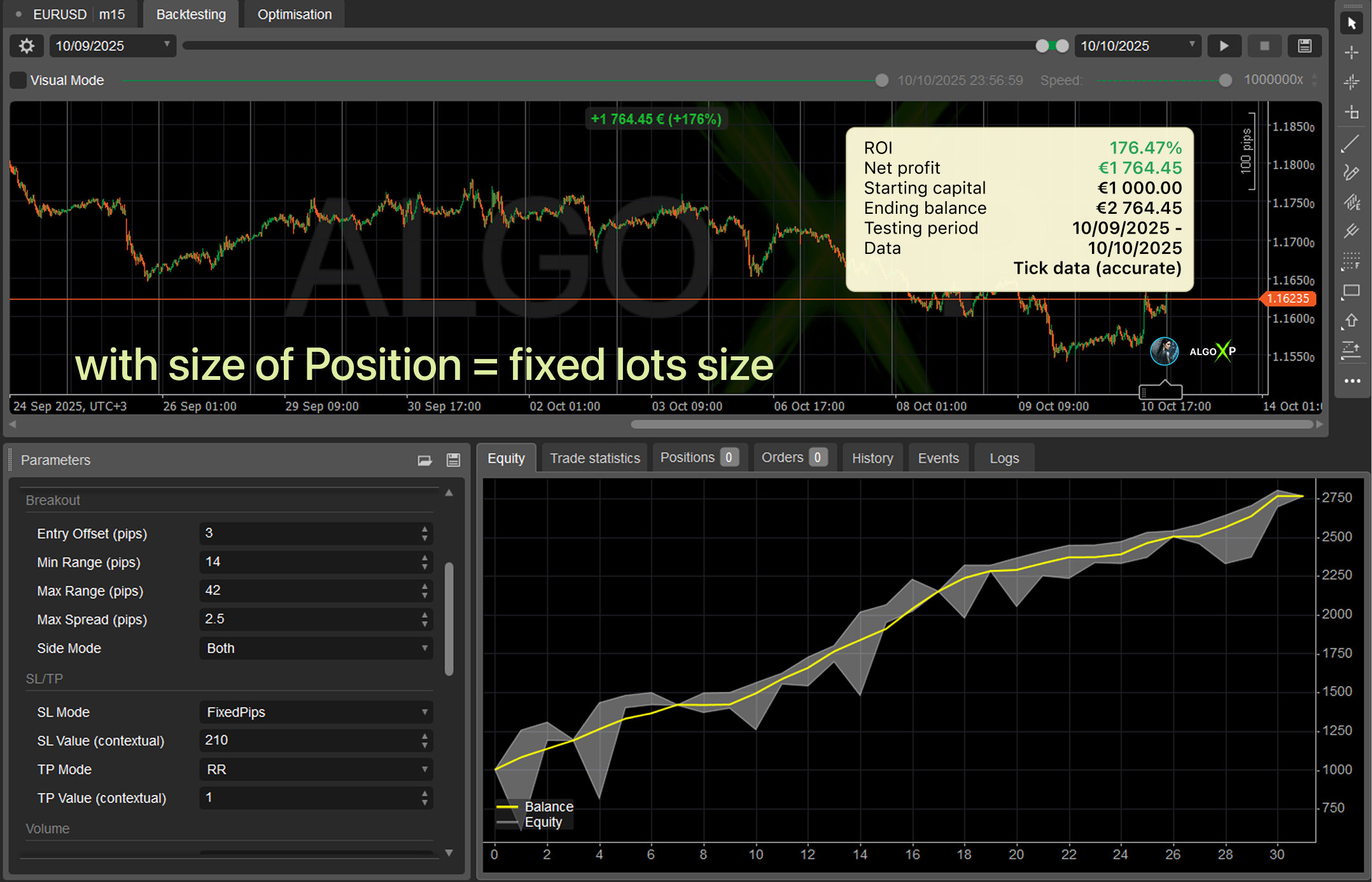Start the backtest with play button
The image size is (1372, 882).
[1224, 46]
